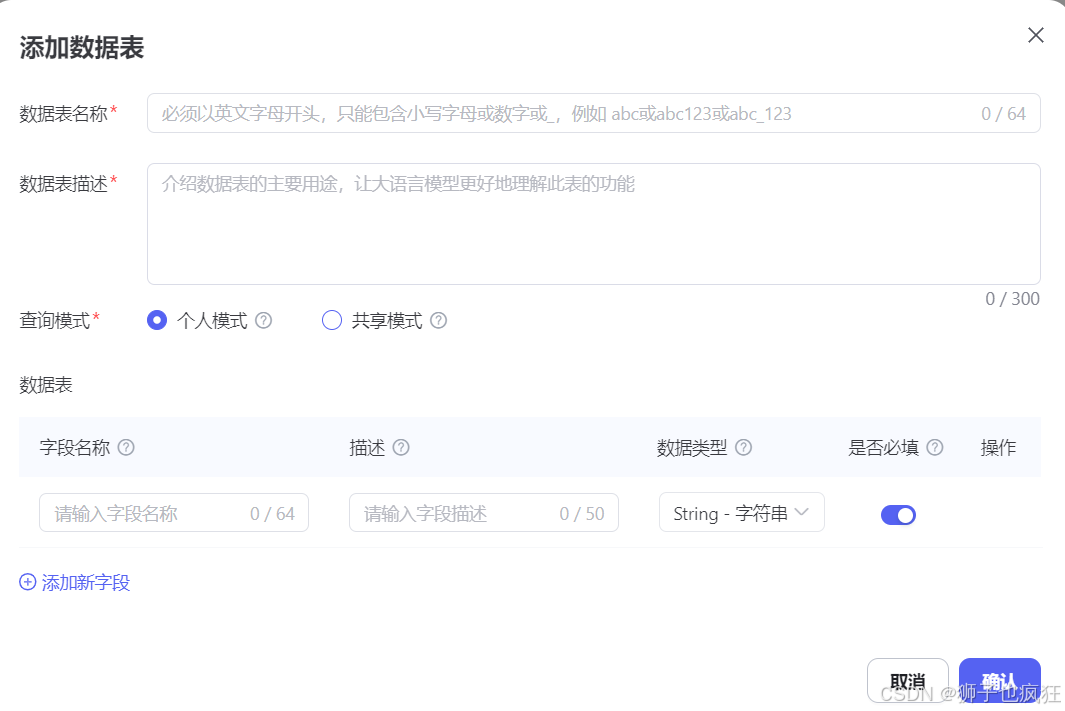This screenshot has height=711, width=1065.
Task: Show the help tooltip for 字段名称
Action: (x=126, y=448)
